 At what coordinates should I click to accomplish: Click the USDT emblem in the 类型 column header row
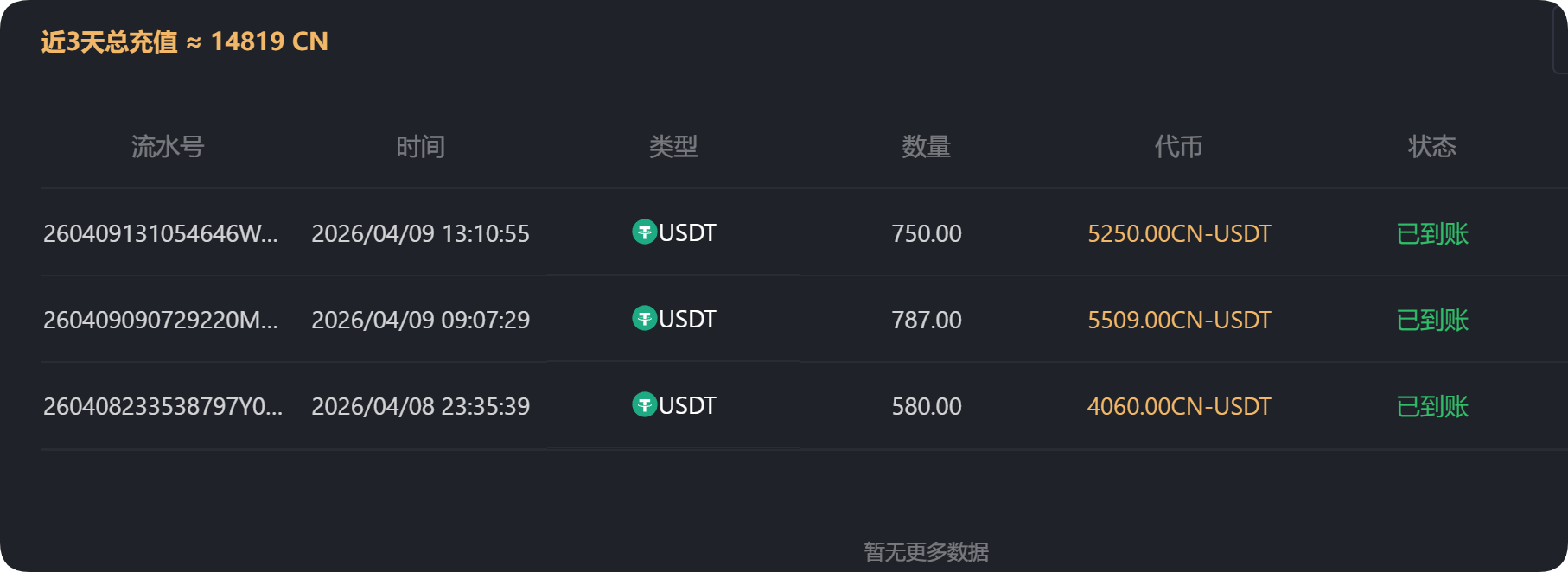pyautogui.click(x=643, y=232)
